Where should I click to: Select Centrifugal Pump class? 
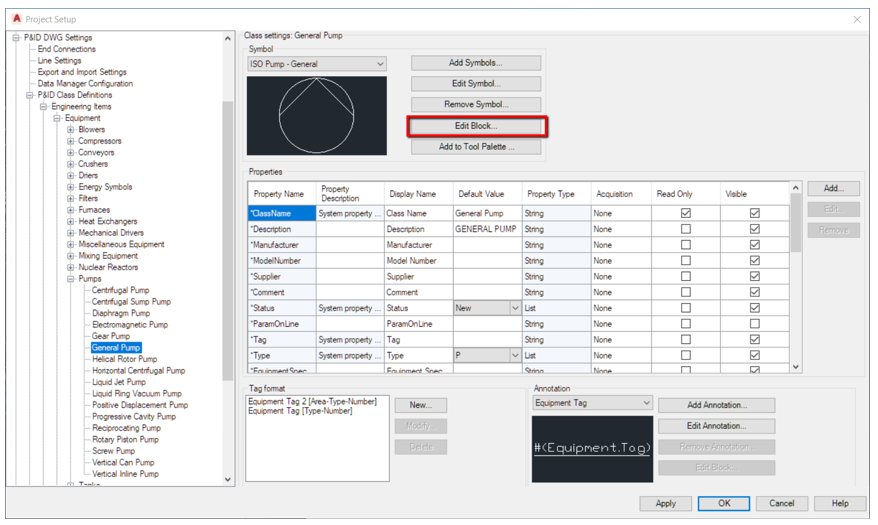click(120, 290)
